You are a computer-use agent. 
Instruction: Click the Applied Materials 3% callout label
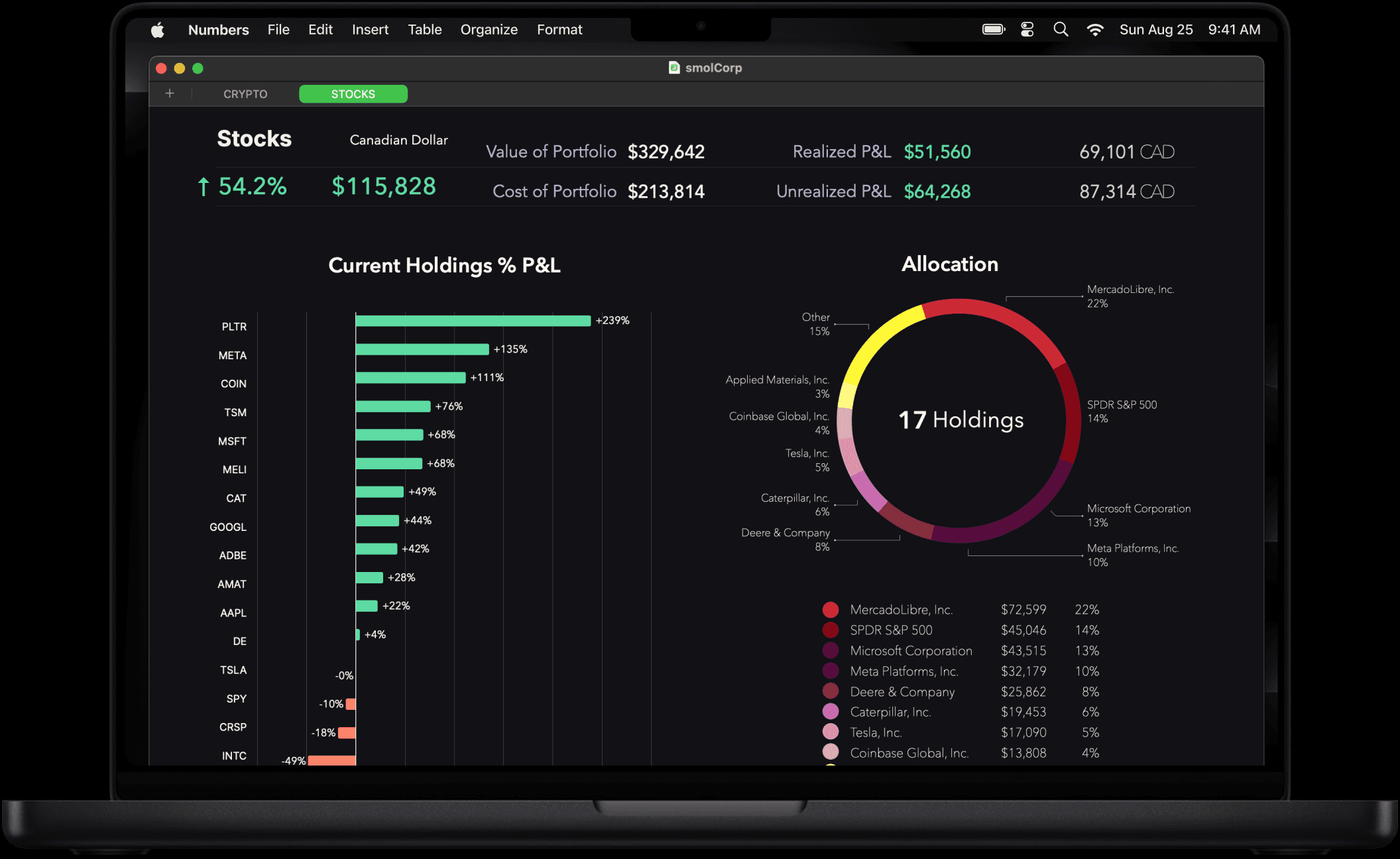(778, 386)
